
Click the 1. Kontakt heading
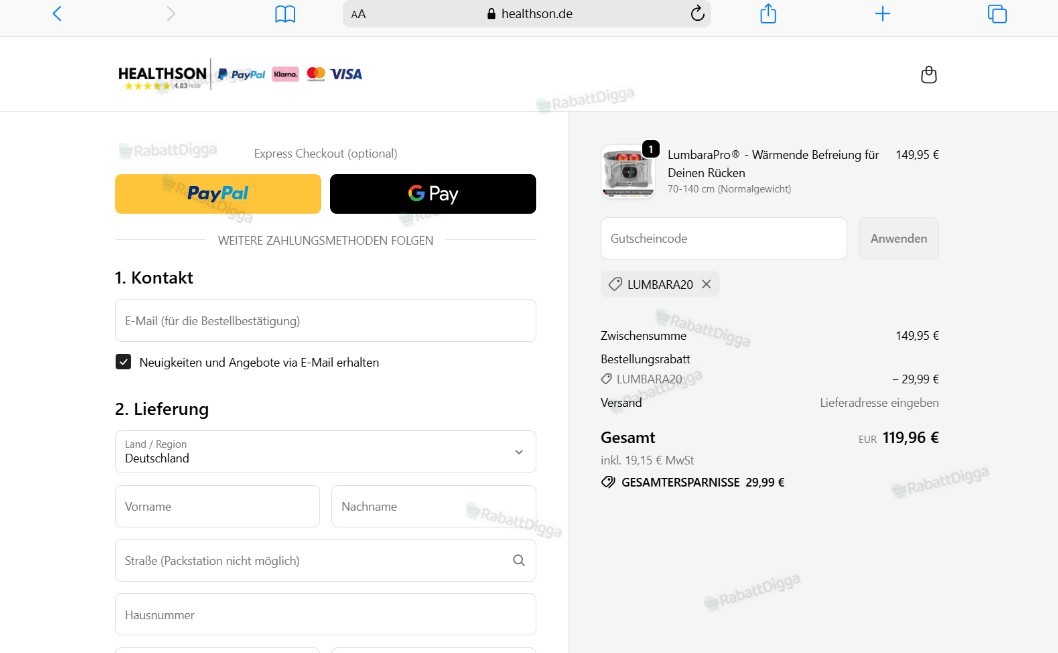pyautogui.click(x=154, y=277)
